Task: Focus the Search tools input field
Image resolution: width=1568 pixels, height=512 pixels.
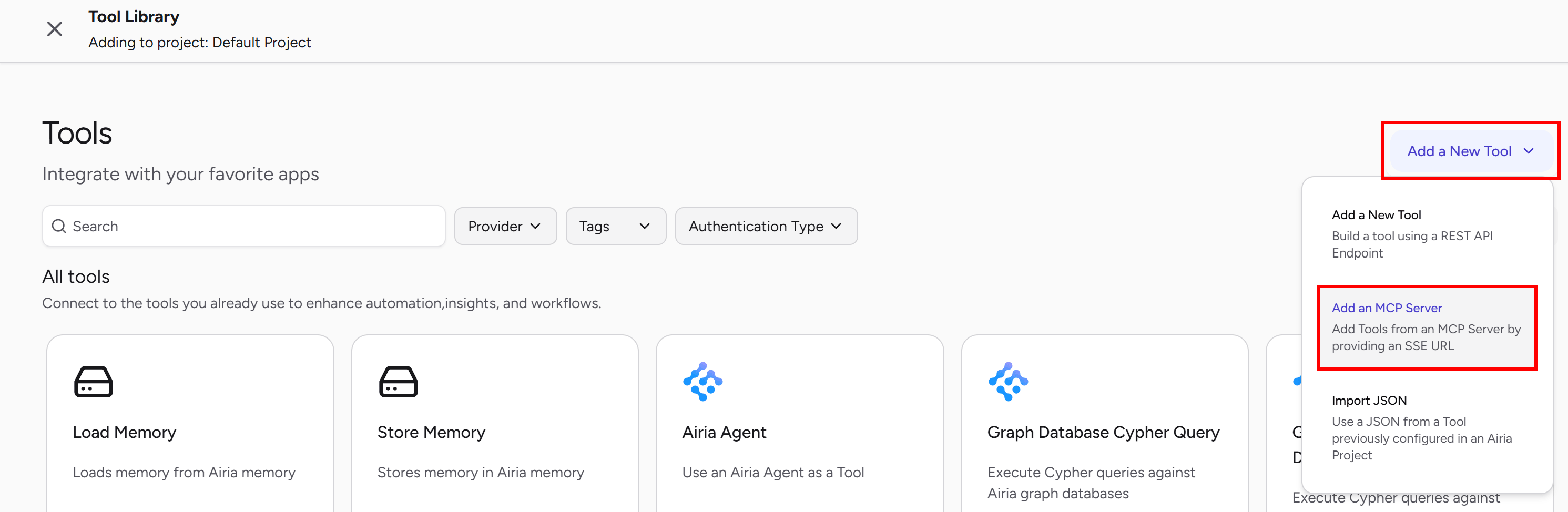Action: tap(243, 227)
